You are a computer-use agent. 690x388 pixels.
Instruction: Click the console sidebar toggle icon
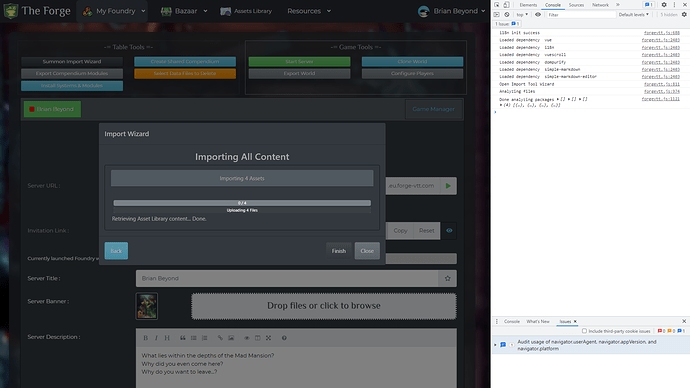tap(497, 15)
